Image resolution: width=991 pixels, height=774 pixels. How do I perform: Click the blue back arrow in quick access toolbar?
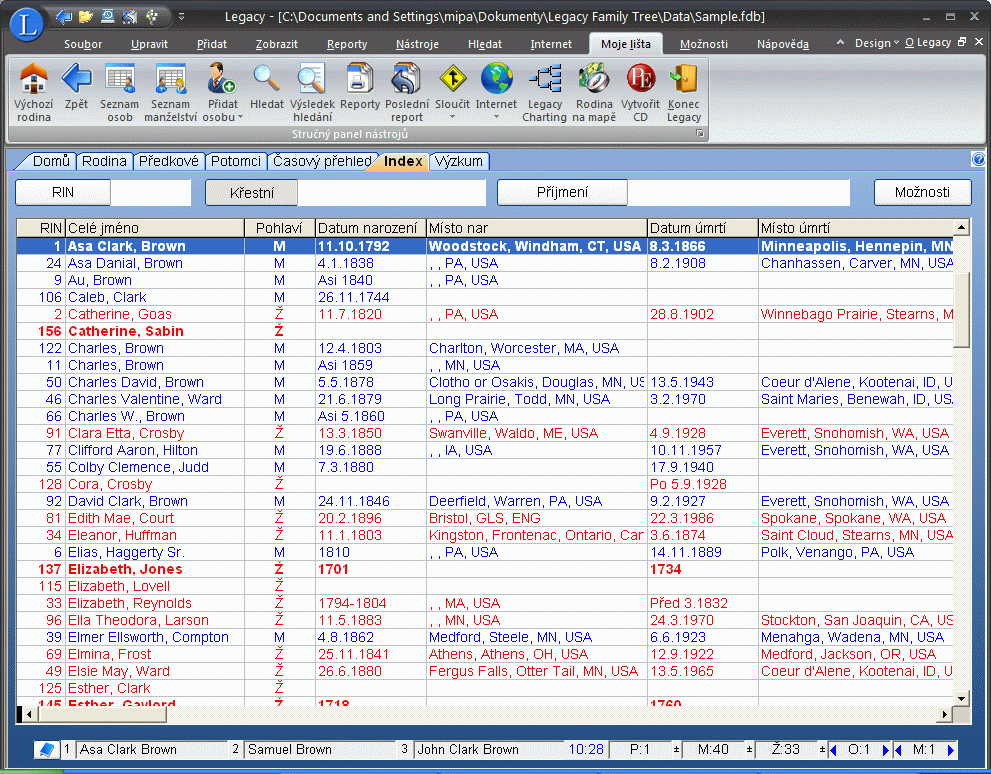pyautogui.click(x=64, y=16)
